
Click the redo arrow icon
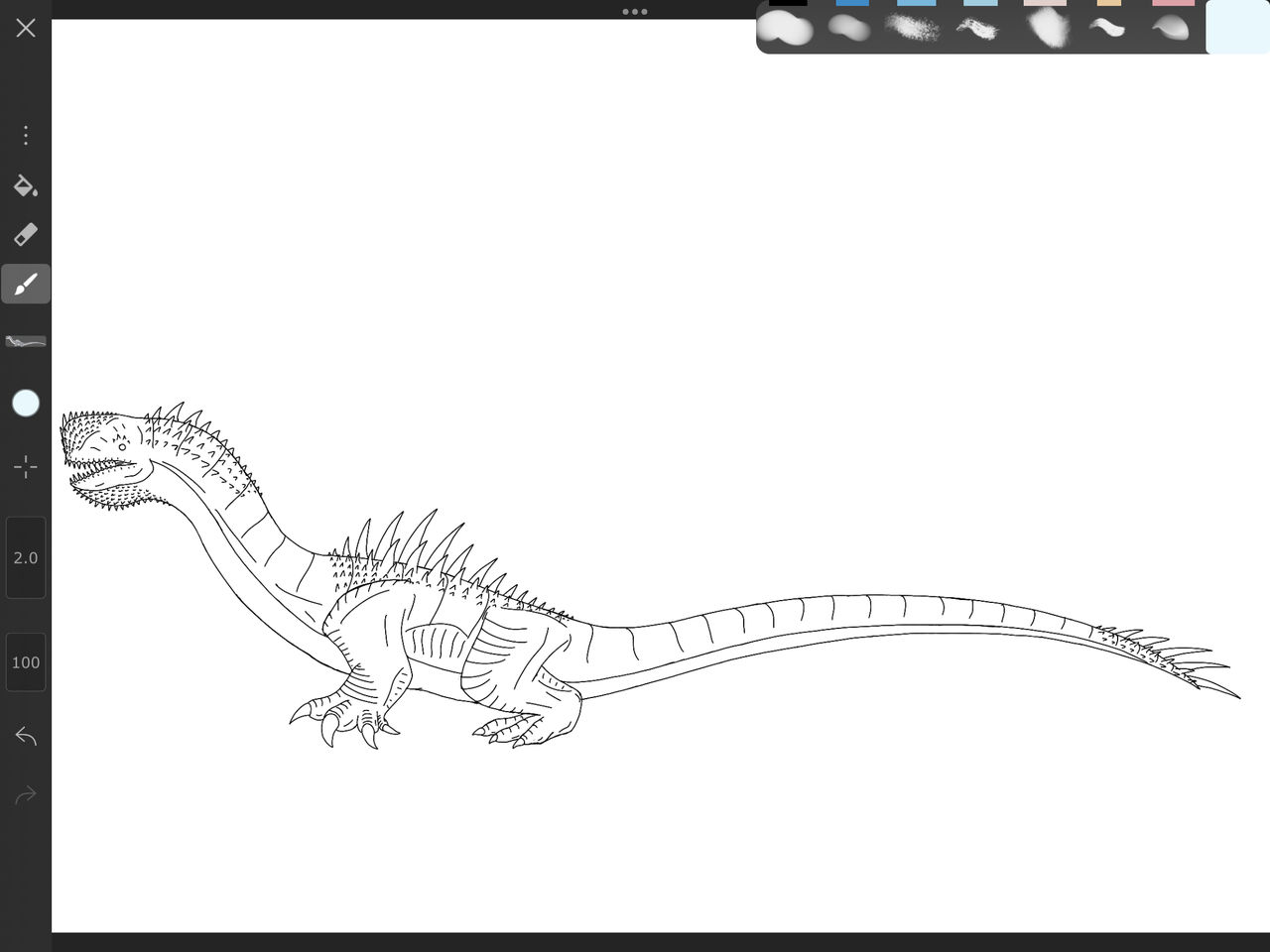coord(26,794)
